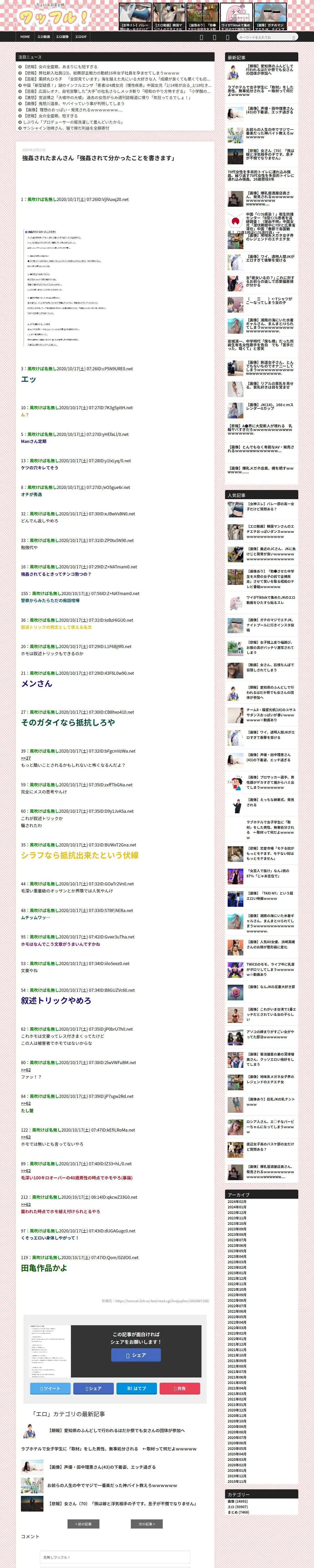Open 注目ニュース item 薬師丸ひろ子
The height and width of the screenshot is (1568, 314).
(x=116, y=79)
